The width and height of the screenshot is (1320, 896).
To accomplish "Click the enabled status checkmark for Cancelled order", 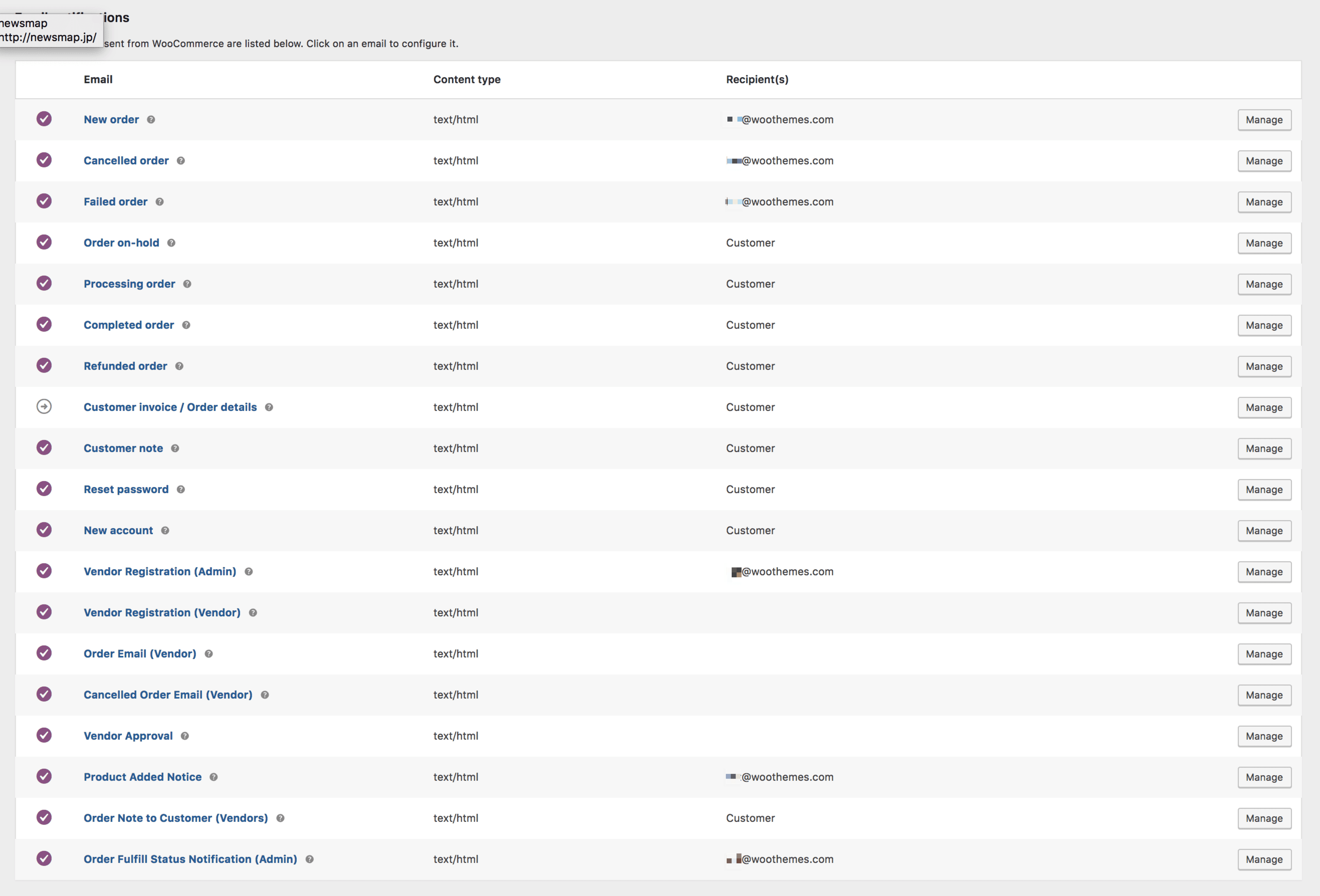I will tap(44, 160).
